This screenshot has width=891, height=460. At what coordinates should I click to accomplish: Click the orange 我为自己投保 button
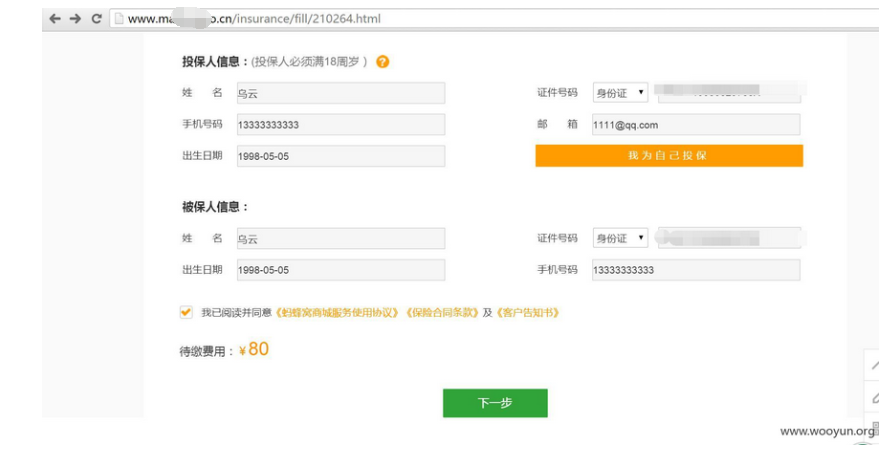pyautogui.click(x=668, y=156)
